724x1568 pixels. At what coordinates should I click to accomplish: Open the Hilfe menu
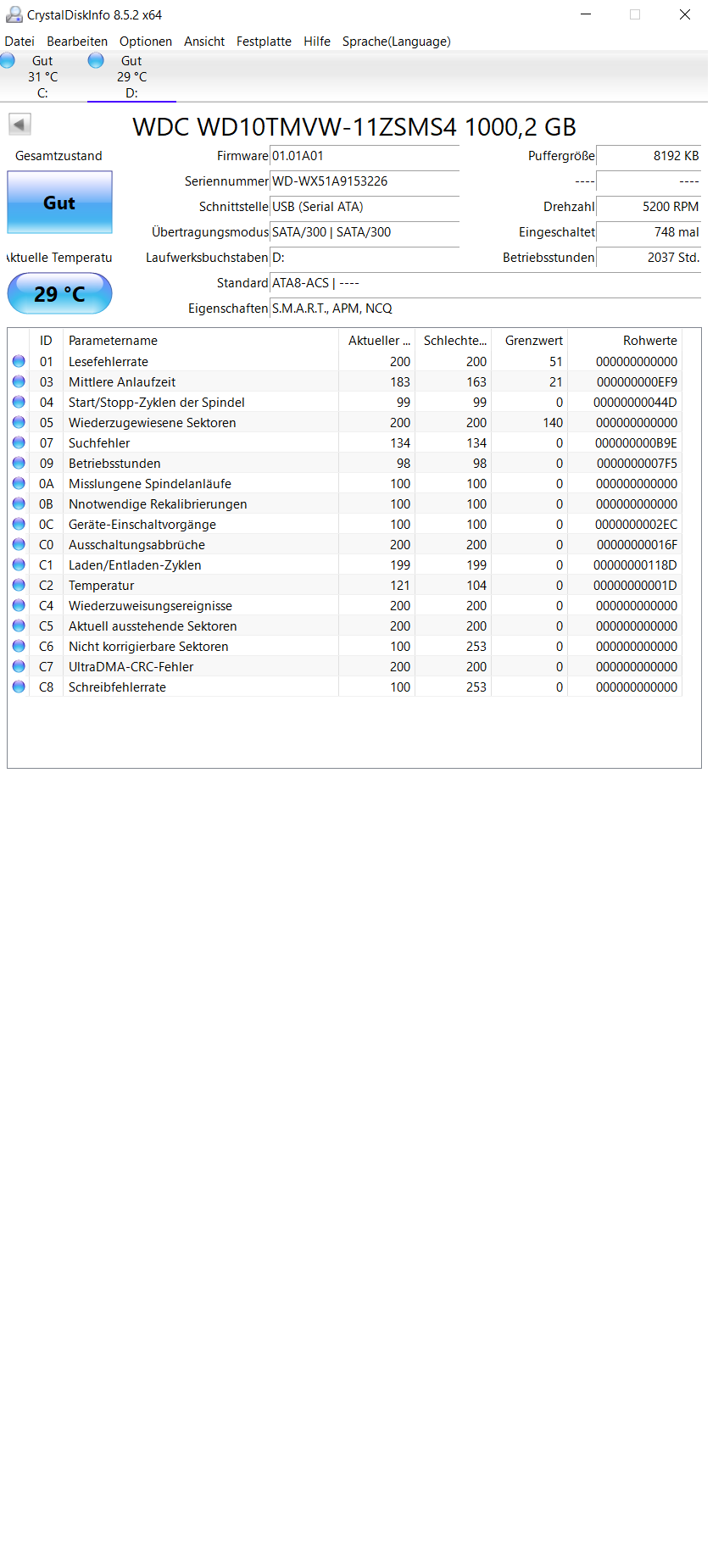(x=317, y=41)
